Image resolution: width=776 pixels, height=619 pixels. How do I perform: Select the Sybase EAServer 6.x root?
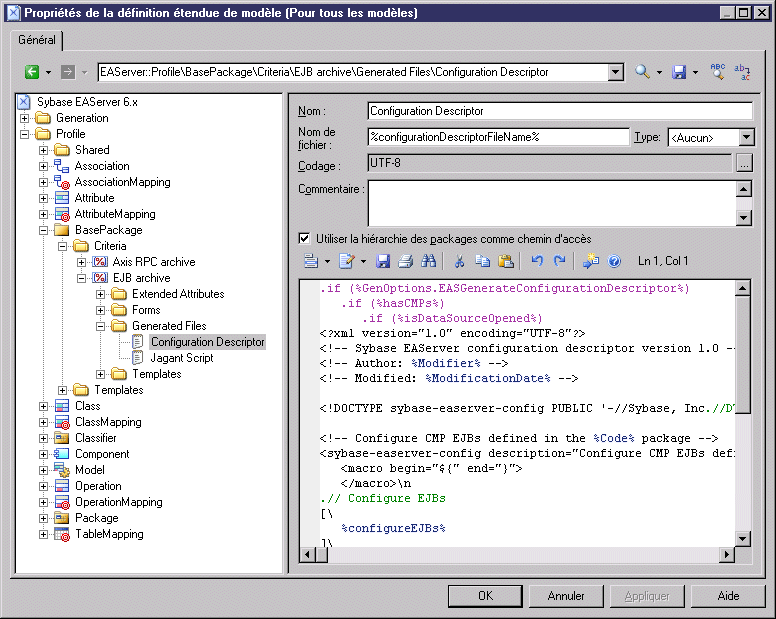[87, 102]
